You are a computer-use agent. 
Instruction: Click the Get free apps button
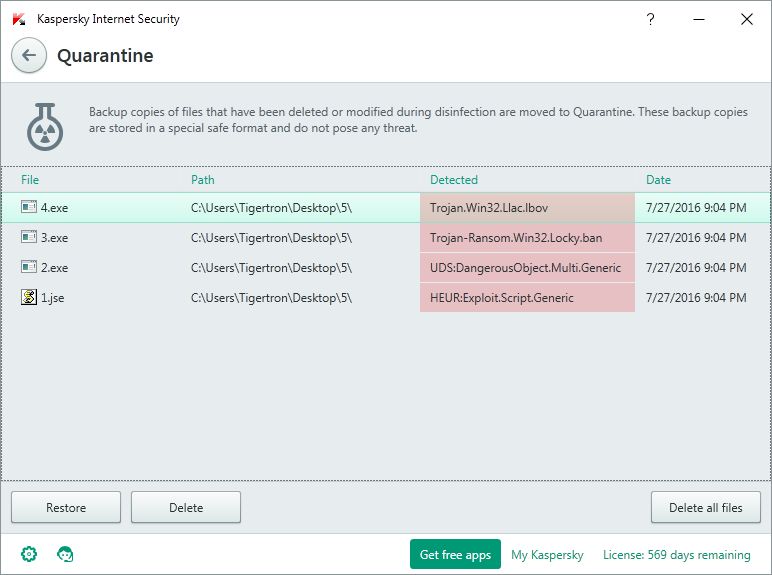click(x=455, y=554)
